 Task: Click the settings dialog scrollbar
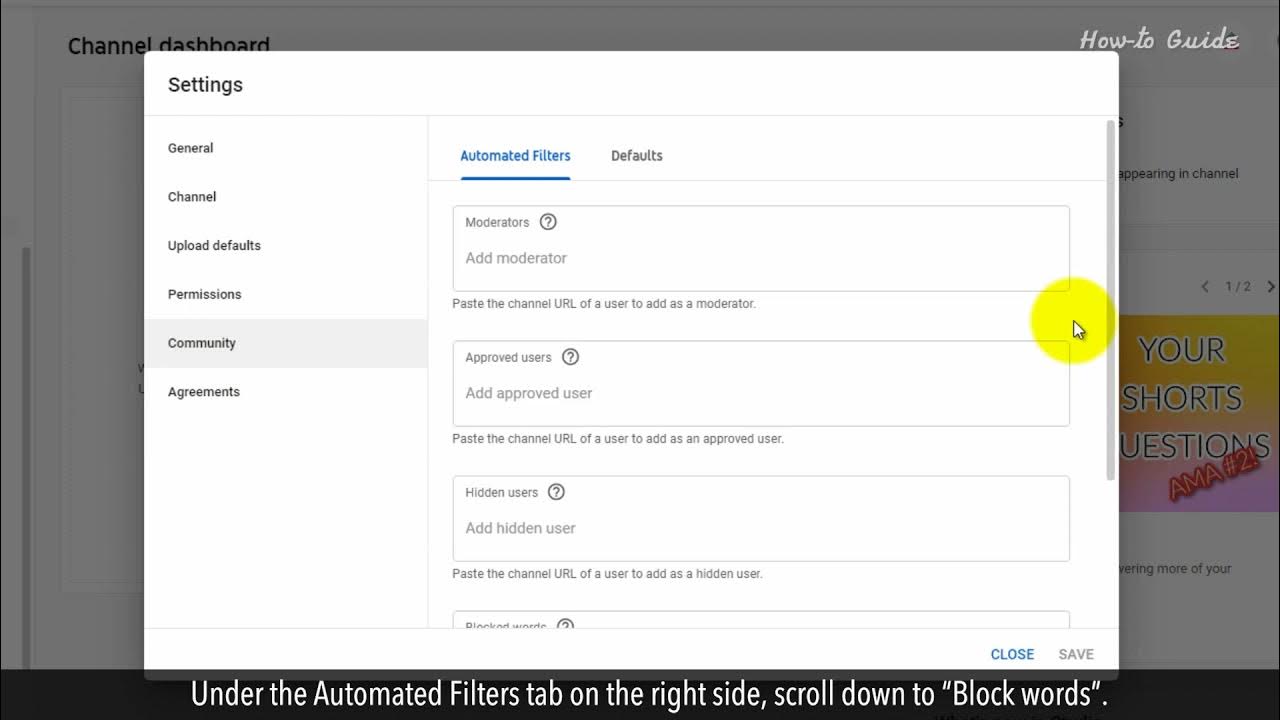(1110, 300)
